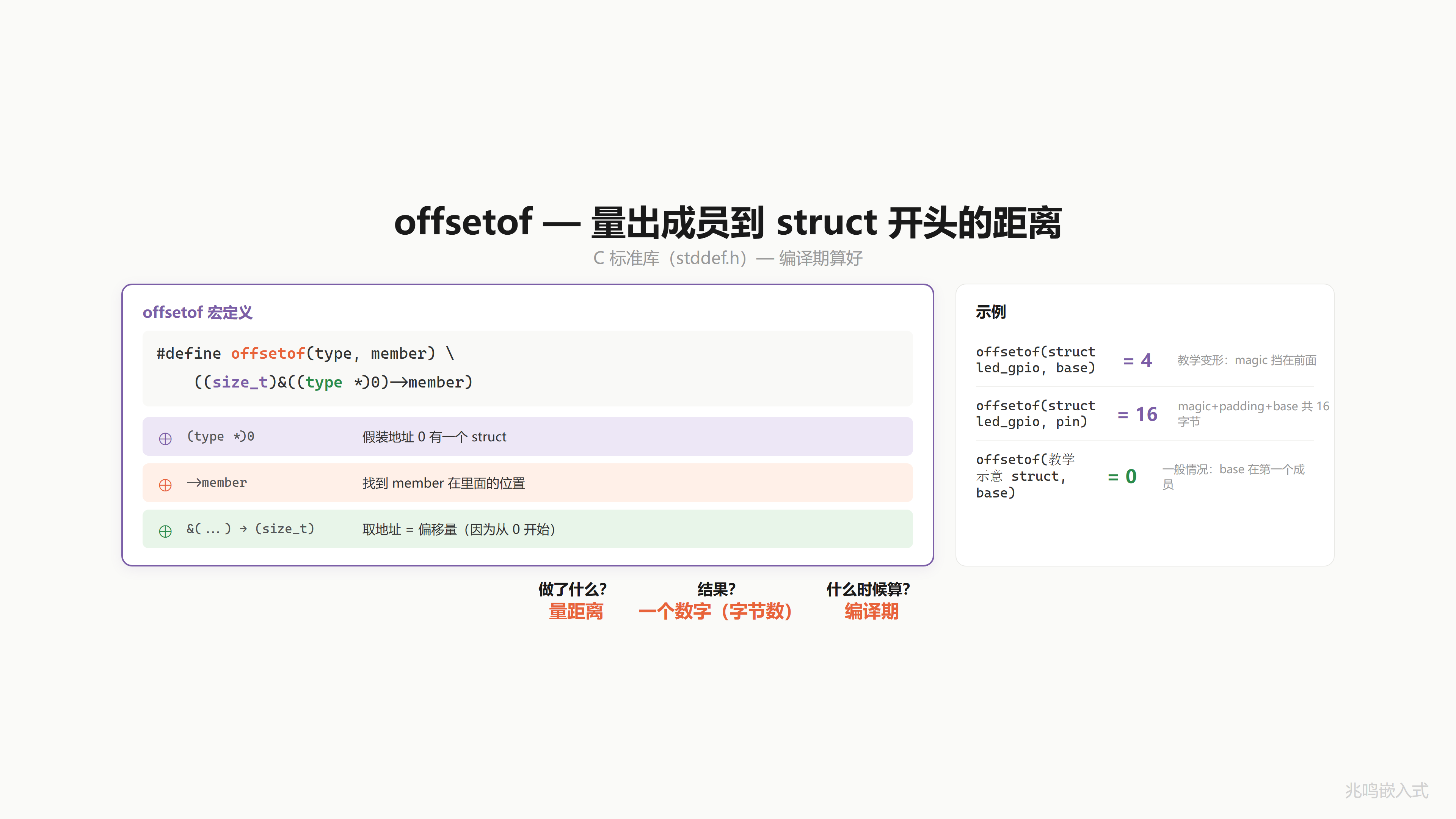The height and width of the screenshot is (819, 1456).
Task: Select the slide title about offsetof
Action: tap(728, 222)
